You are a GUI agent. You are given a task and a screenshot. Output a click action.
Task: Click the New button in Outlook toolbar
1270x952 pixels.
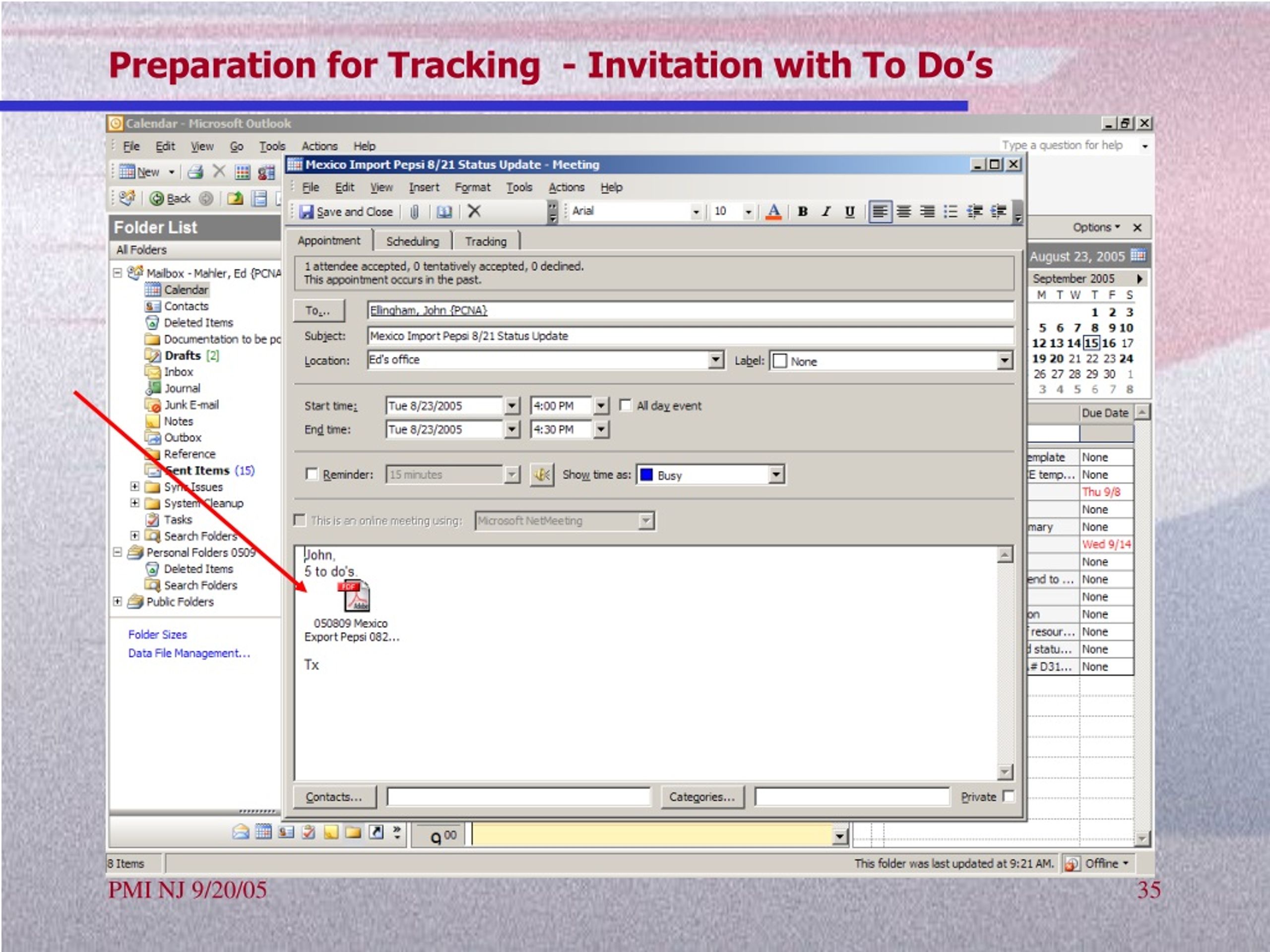tap(139, 172)
